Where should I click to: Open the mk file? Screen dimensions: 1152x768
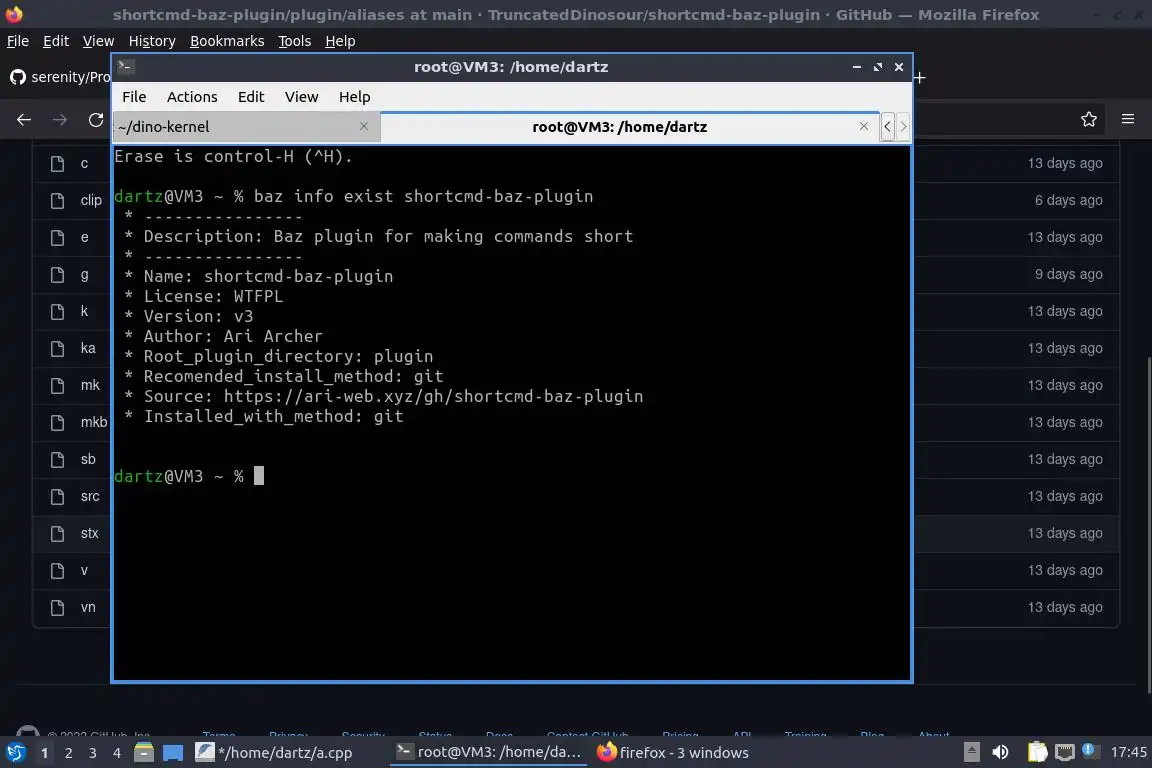coord(90,385)
